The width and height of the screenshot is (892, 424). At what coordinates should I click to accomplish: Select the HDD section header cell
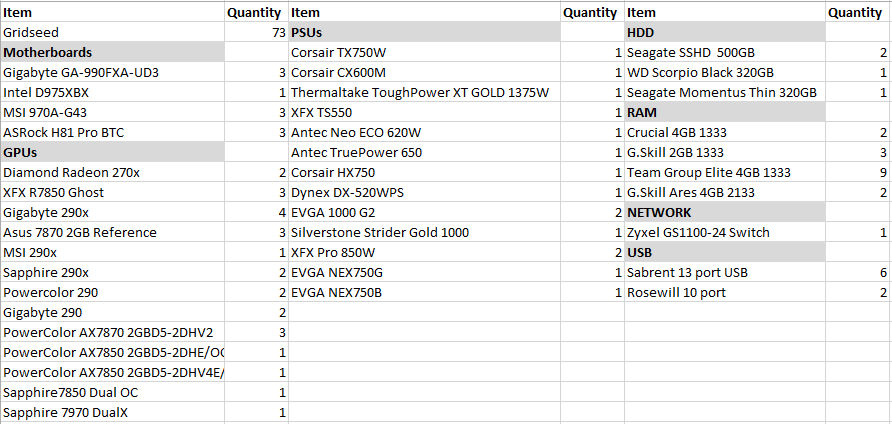[725, 32]
